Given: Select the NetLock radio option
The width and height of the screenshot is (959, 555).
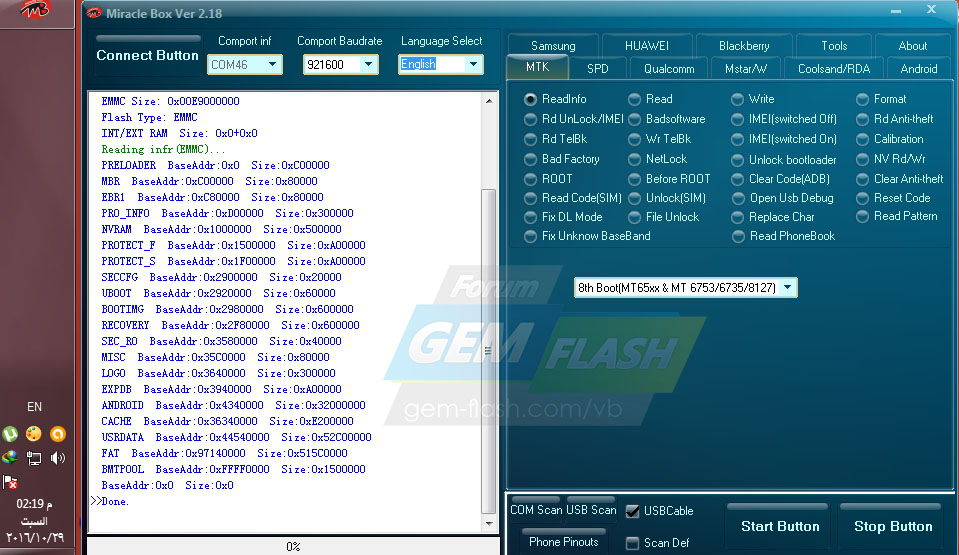Looking at the screenshot, I should [657, 159].
